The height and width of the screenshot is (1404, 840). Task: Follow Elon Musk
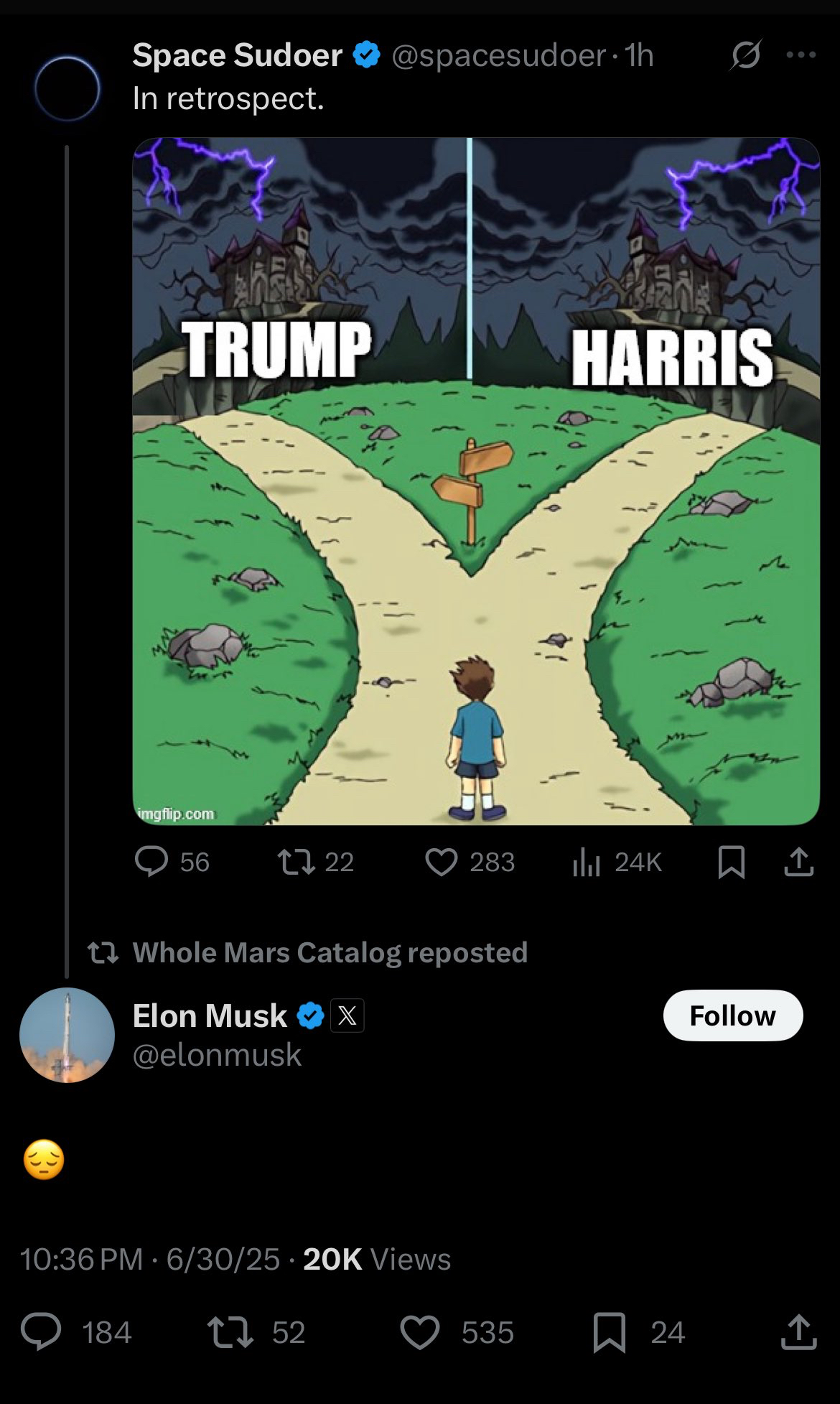tap(732, 1015)
